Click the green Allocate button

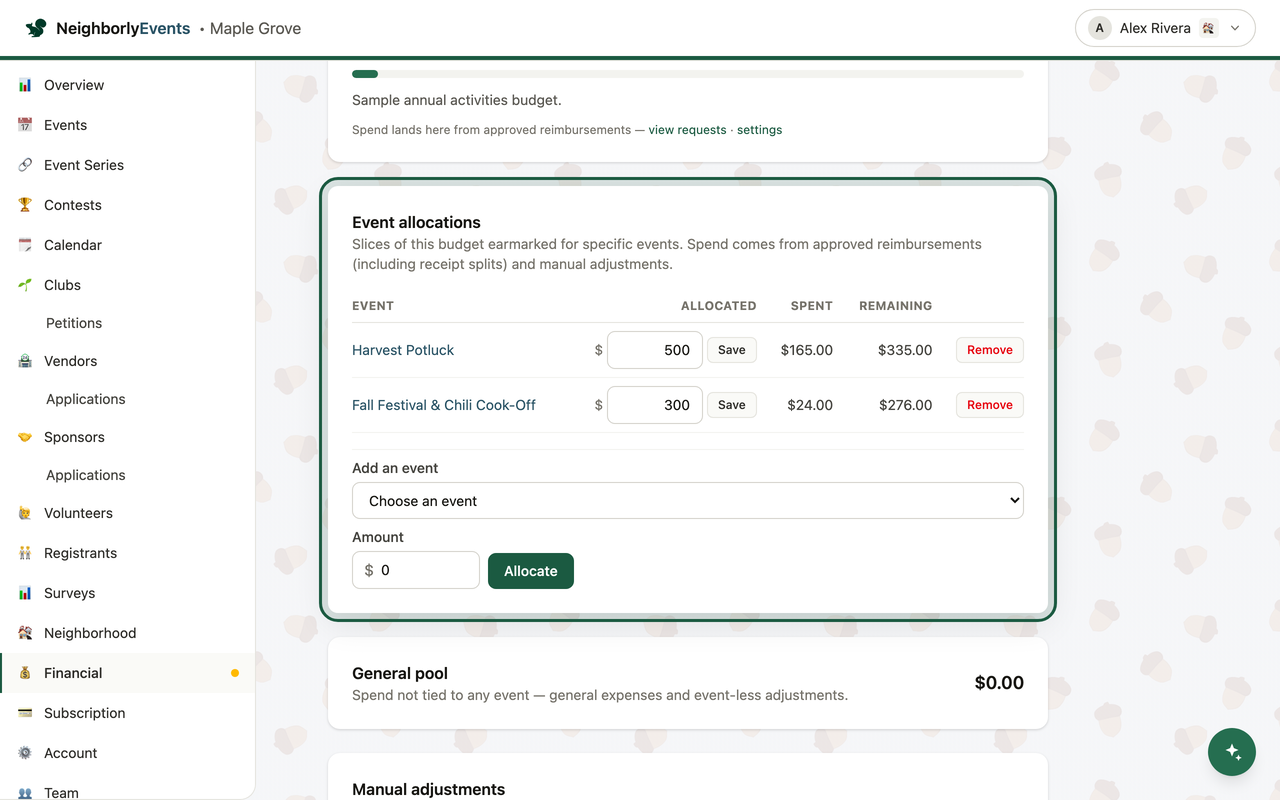pyautogui.click(x=531, y=571)
